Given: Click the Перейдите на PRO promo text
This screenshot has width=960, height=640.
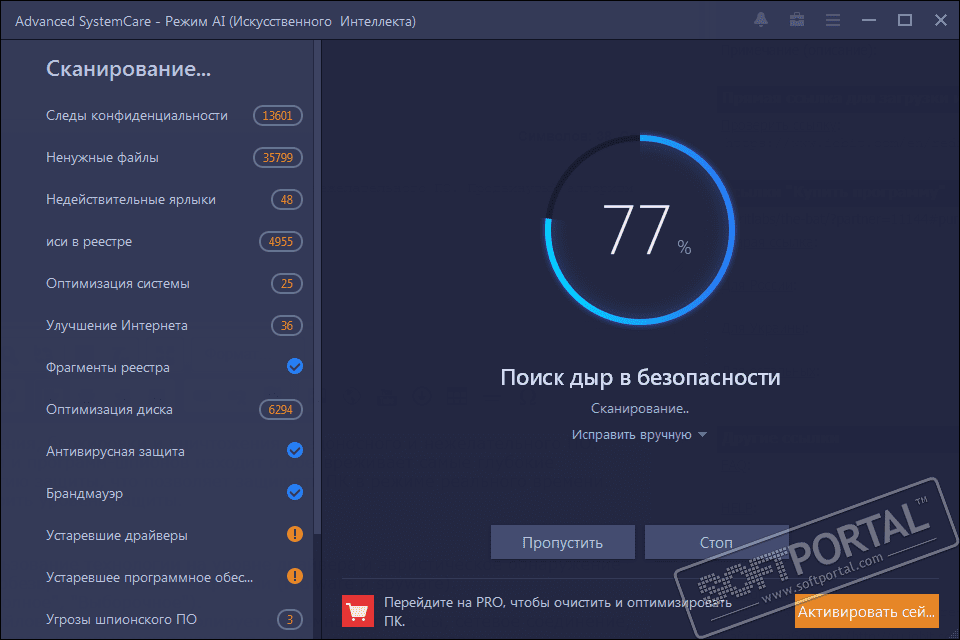Looking at the screenshot, I should [x=557, y=611].
